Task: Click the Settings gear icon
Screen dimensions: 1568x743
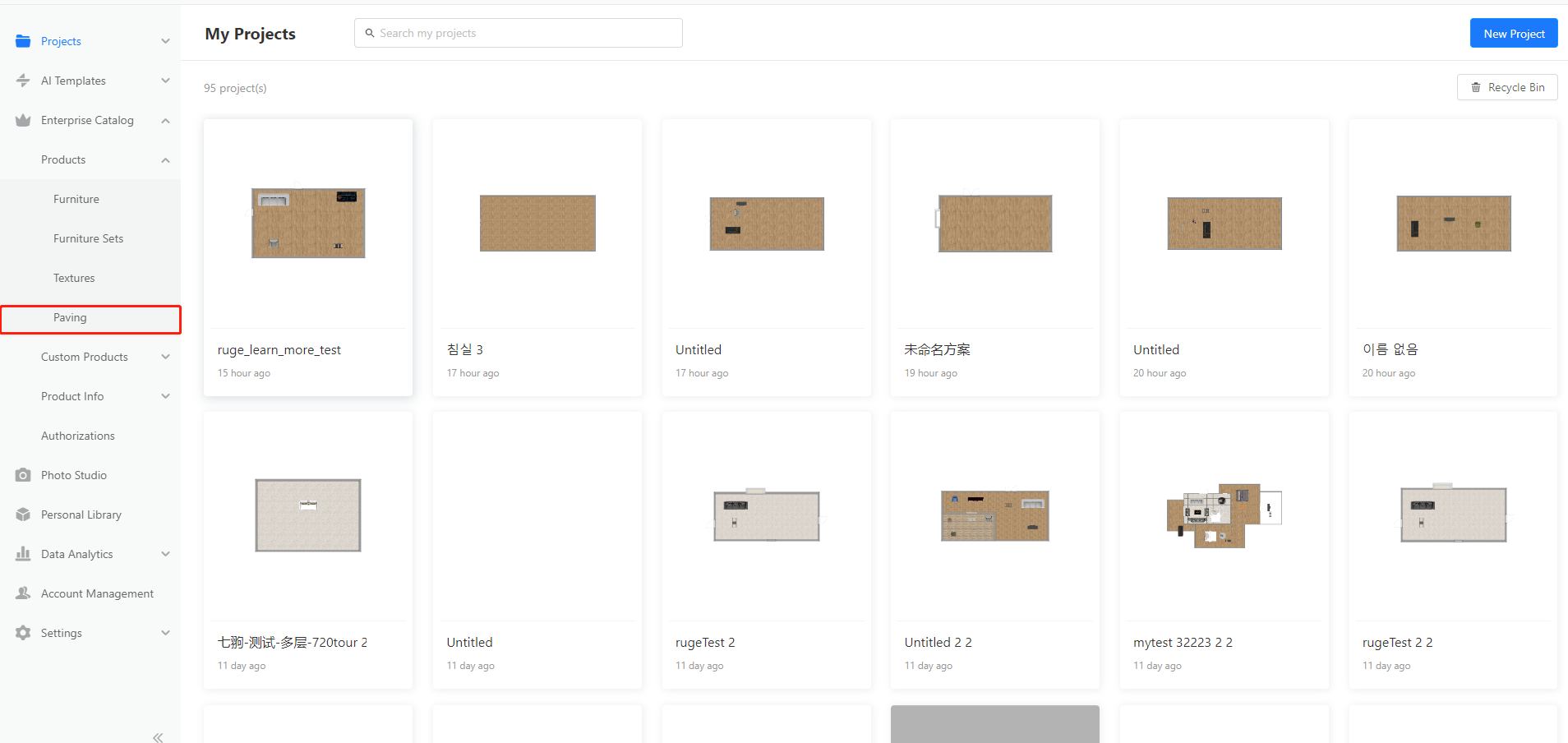Action: tap(23, 633)
